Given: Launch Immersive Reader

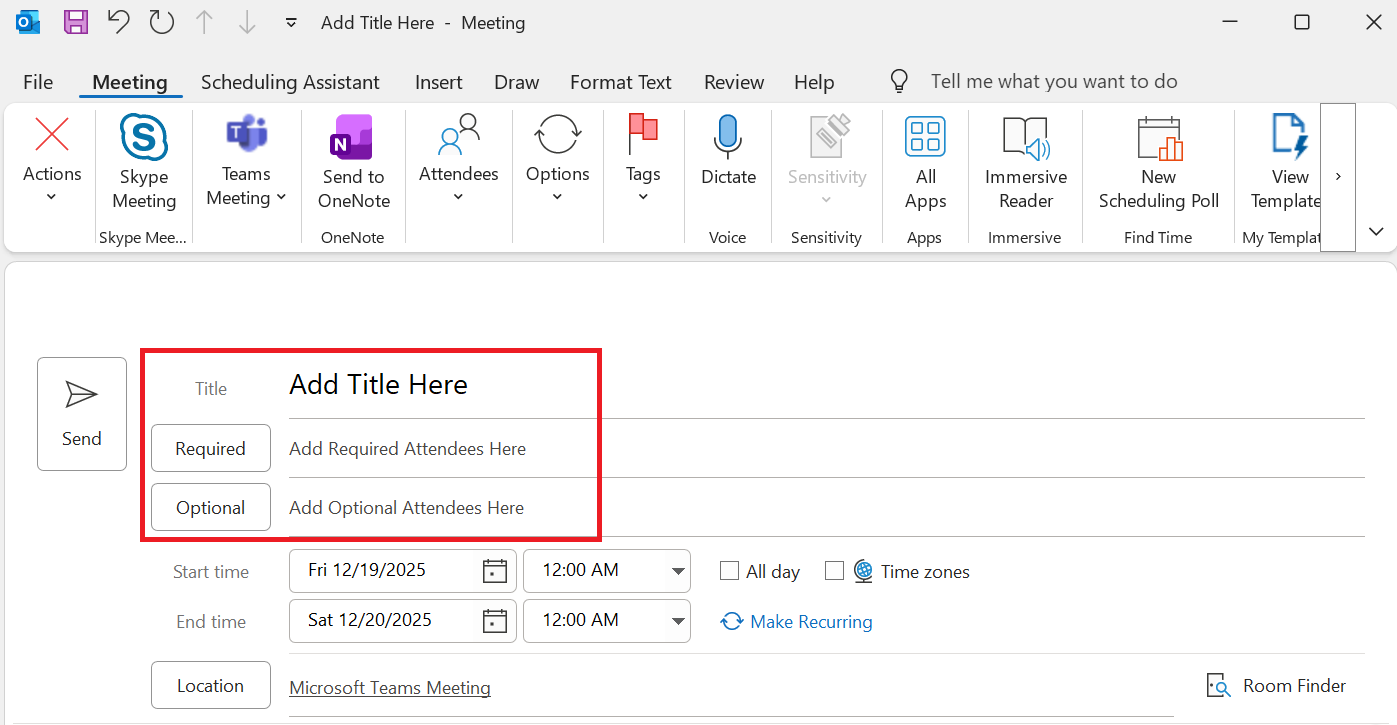Looking at the screenshot, I should pos(1025,139).
